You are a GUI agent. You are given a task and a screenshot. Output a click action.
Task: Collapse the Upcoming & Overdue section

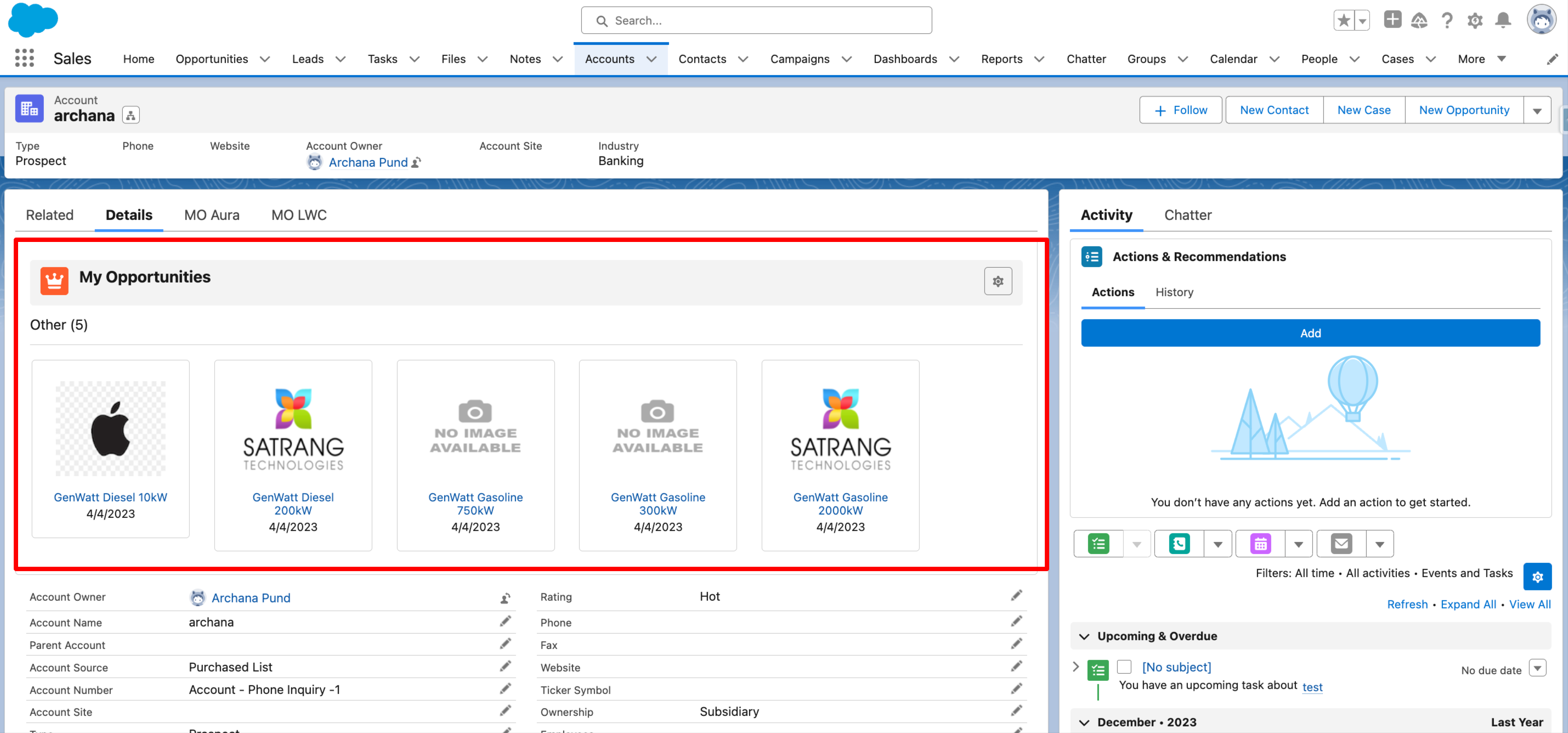click(1084, 636)
